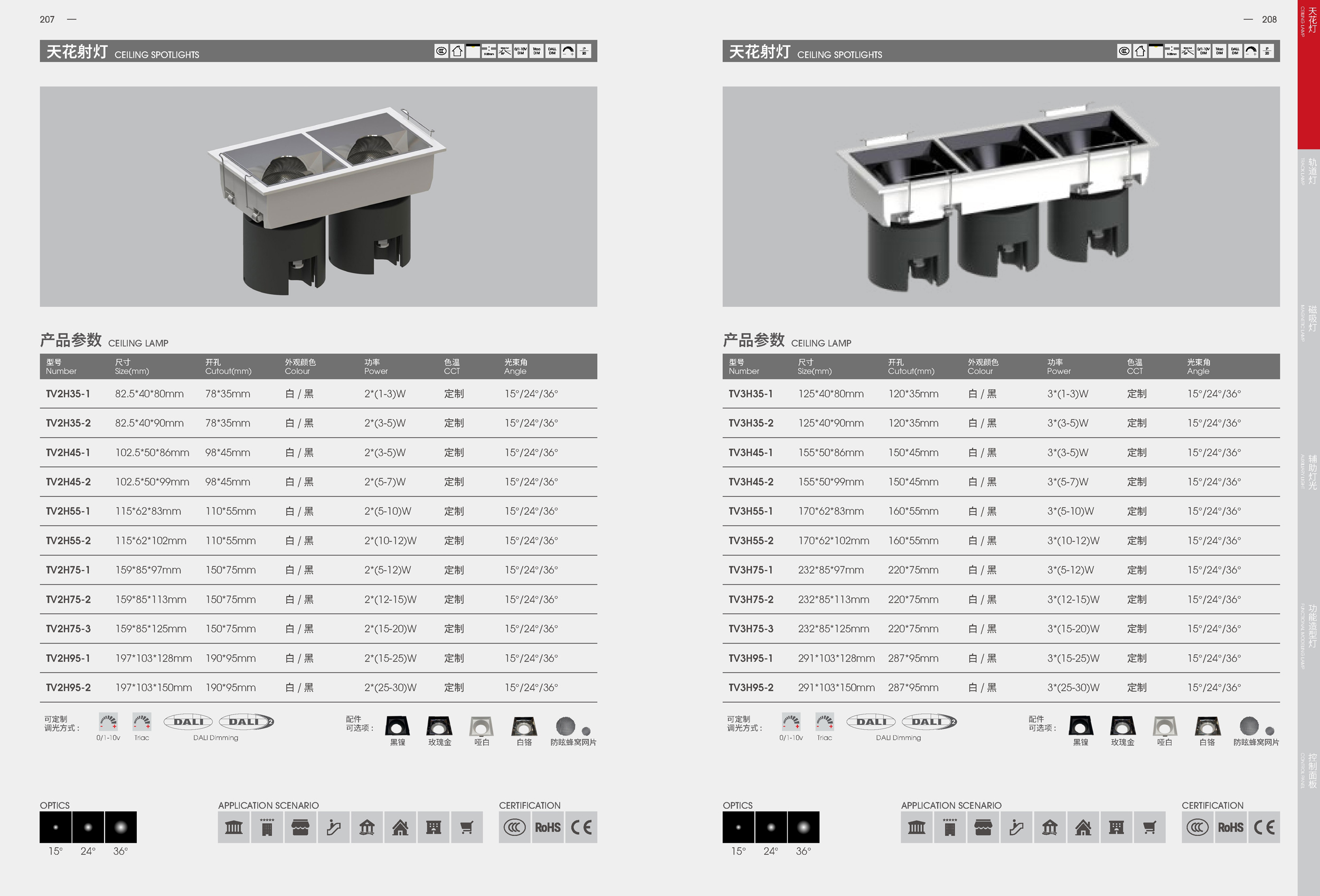Click the CE certification mark on right page
1320x896 pixels.
point(1264,827)
